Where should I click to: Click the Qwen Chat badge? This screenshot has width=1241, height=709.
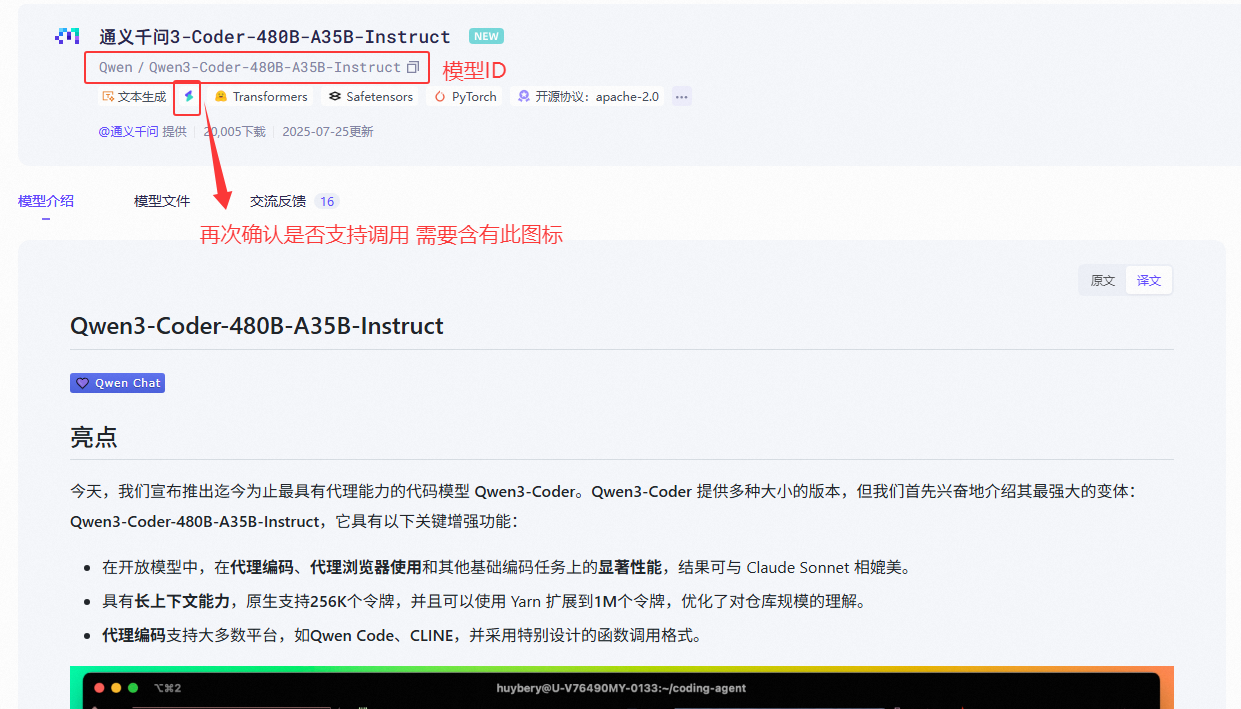[117, 382]
